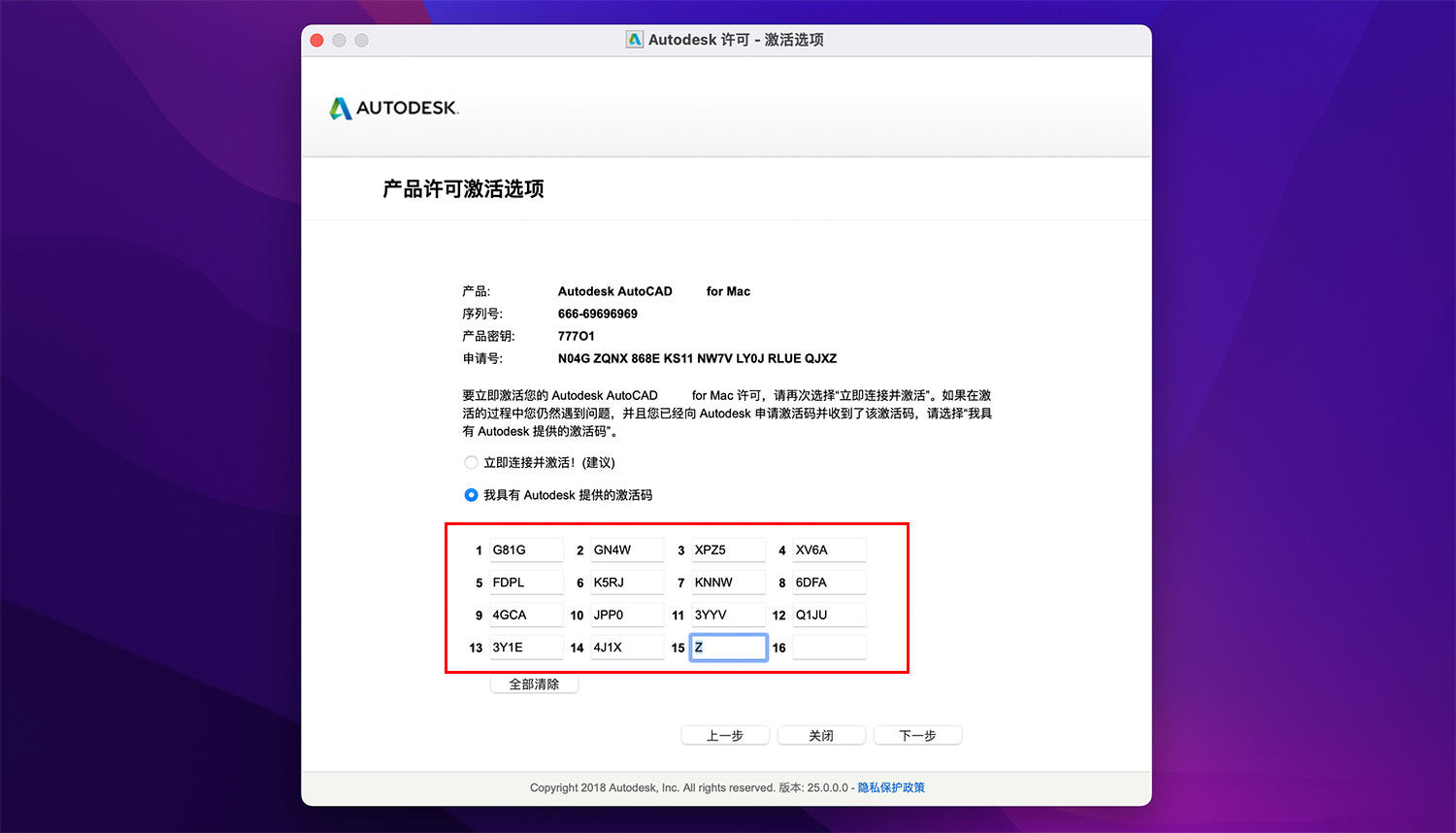Click the 产品许可激活选项 heading
Viewport: 1456px width, 833px height.
pos(463,189)
